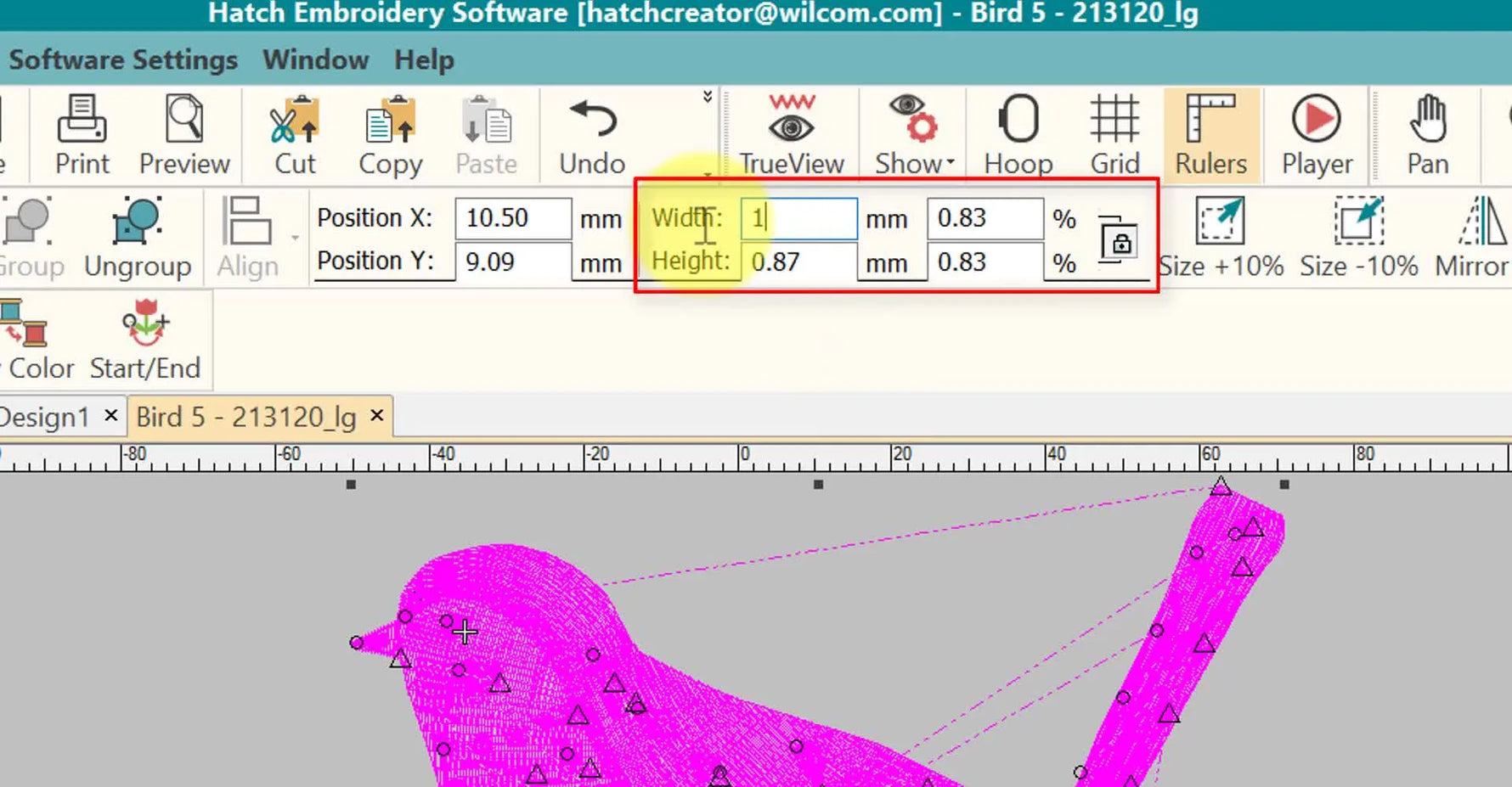
Task: Click the top-center selection handle
Action: [x=818, y=485]
